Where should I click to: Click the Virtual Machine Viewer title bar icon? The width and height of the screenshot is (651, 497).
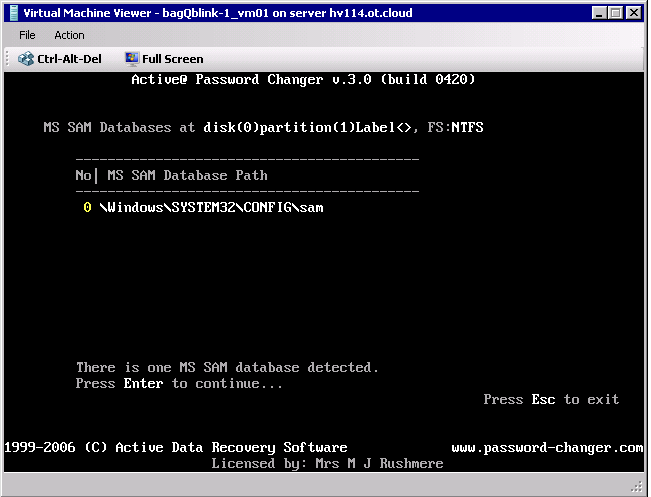click(11, 13)
